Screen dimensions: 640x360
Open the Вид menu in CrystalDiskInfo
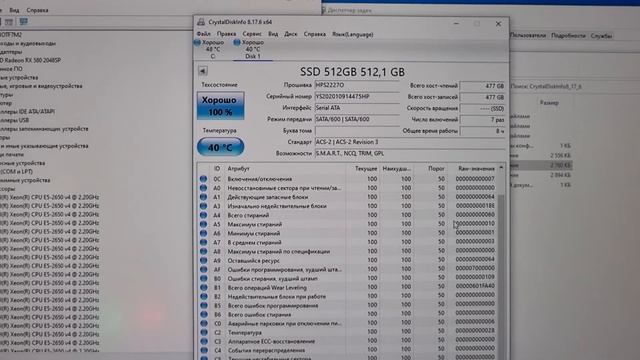click(273, 34)
